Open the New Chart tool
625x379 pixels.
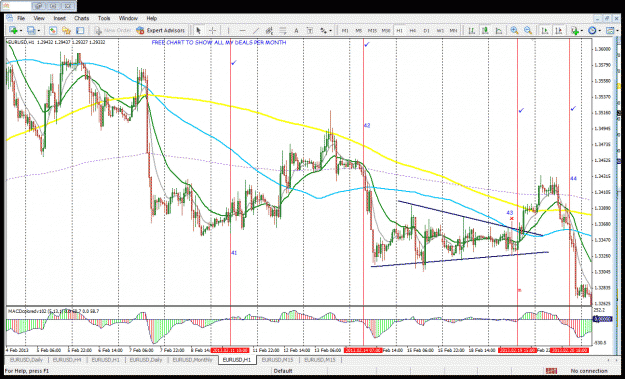(12, 30)
